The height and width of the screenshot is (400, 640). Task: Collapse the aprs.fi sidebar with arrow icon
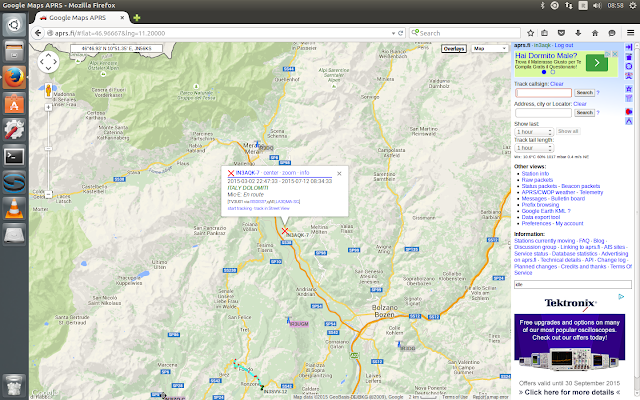[x=629, y=47]
